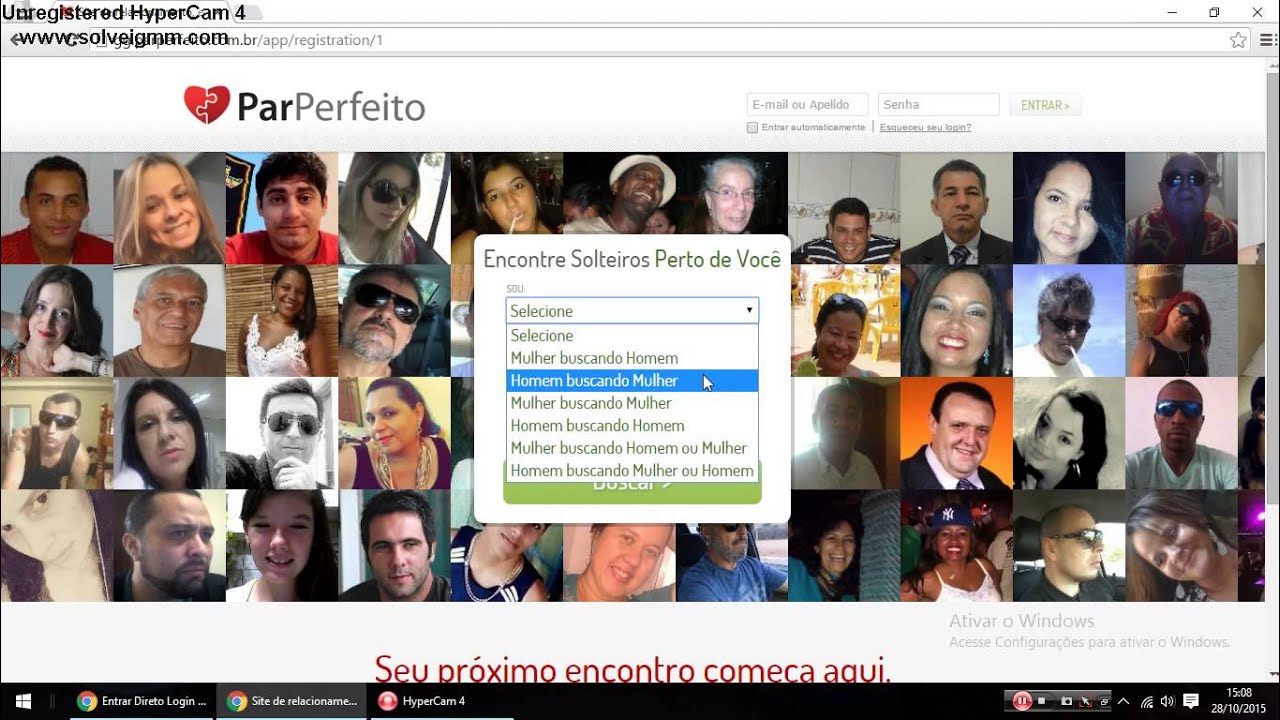Switch to Entrar Direto Login Chrome taskbar window
Screen dimensions: 1280x720
click(142, 701)
